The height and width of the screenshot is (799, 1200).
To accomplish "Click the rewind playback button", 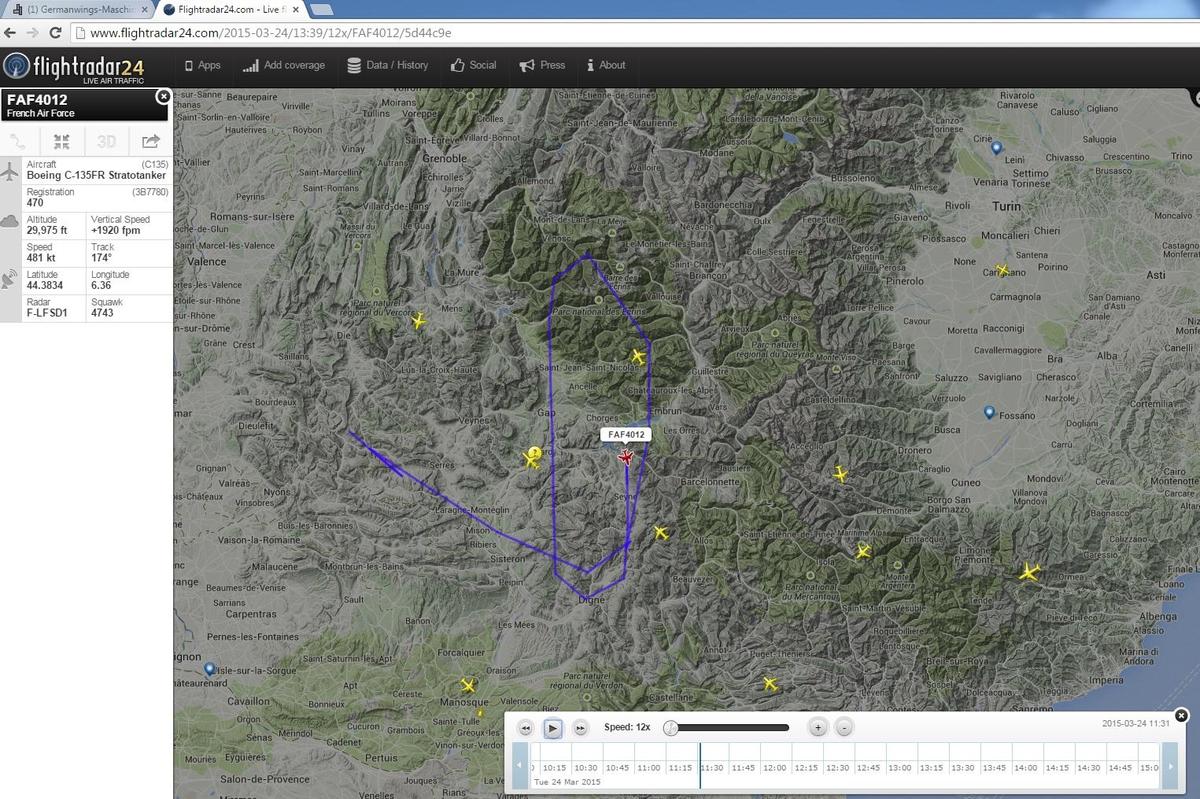I will [x=526, y=728].
